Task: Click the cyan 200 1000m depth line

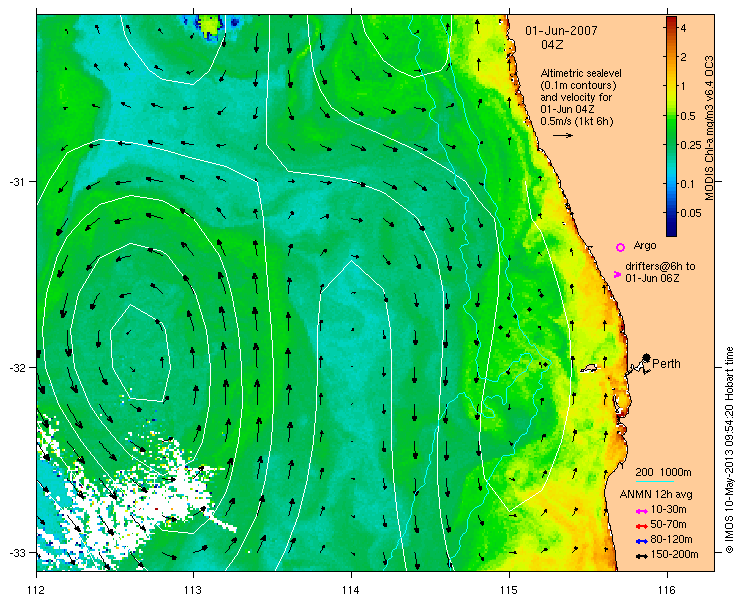Action: point(654,482)
